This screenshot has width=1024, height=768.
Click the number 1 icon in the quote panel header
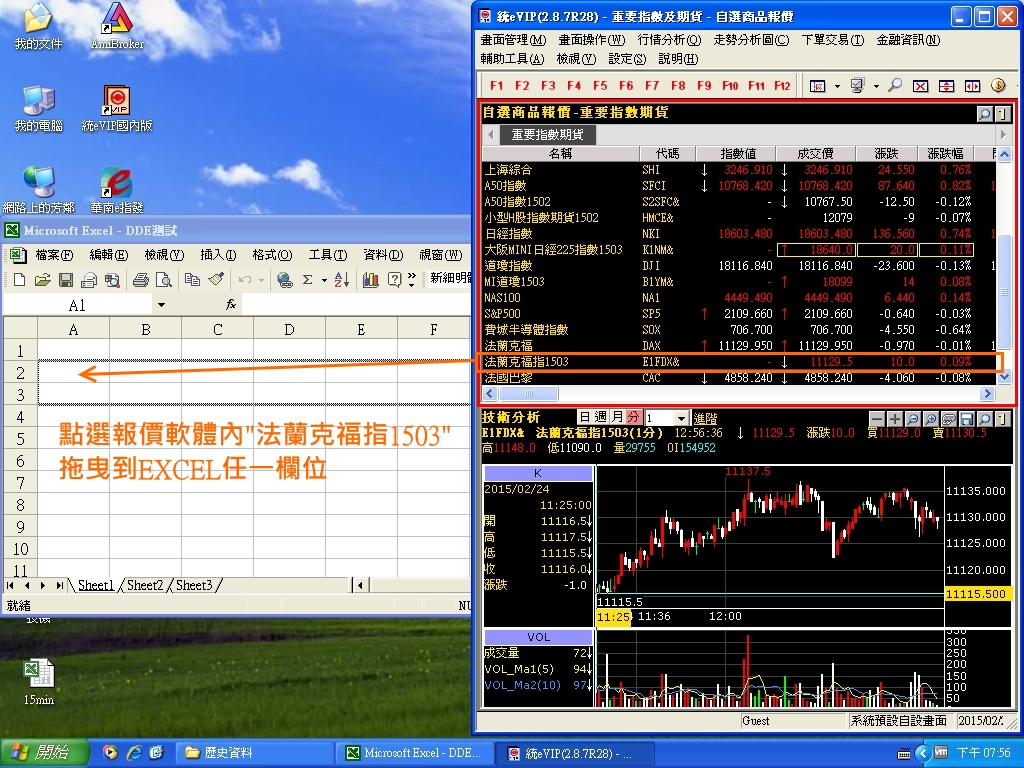pos(1002,114)
